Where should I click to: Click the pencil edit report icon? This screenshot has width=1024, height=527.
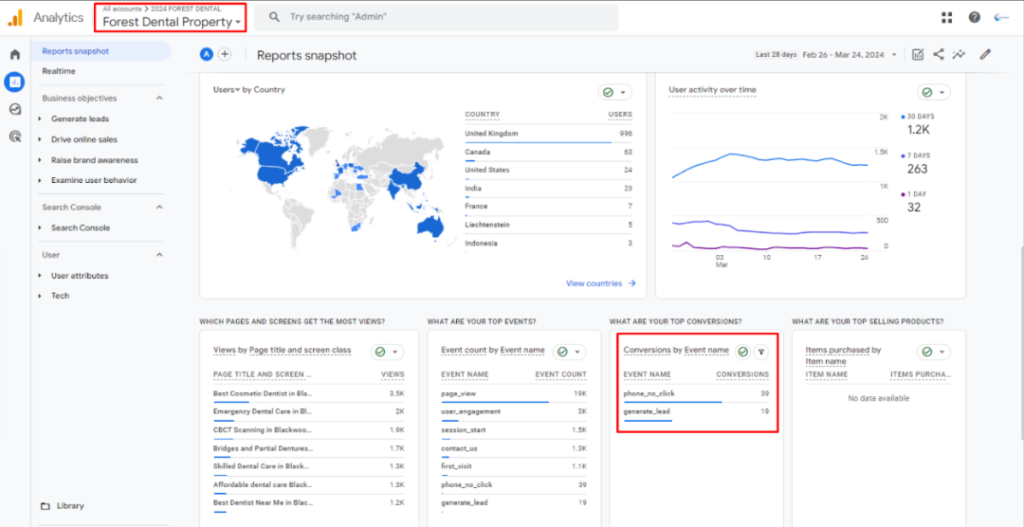pos(985,55)
